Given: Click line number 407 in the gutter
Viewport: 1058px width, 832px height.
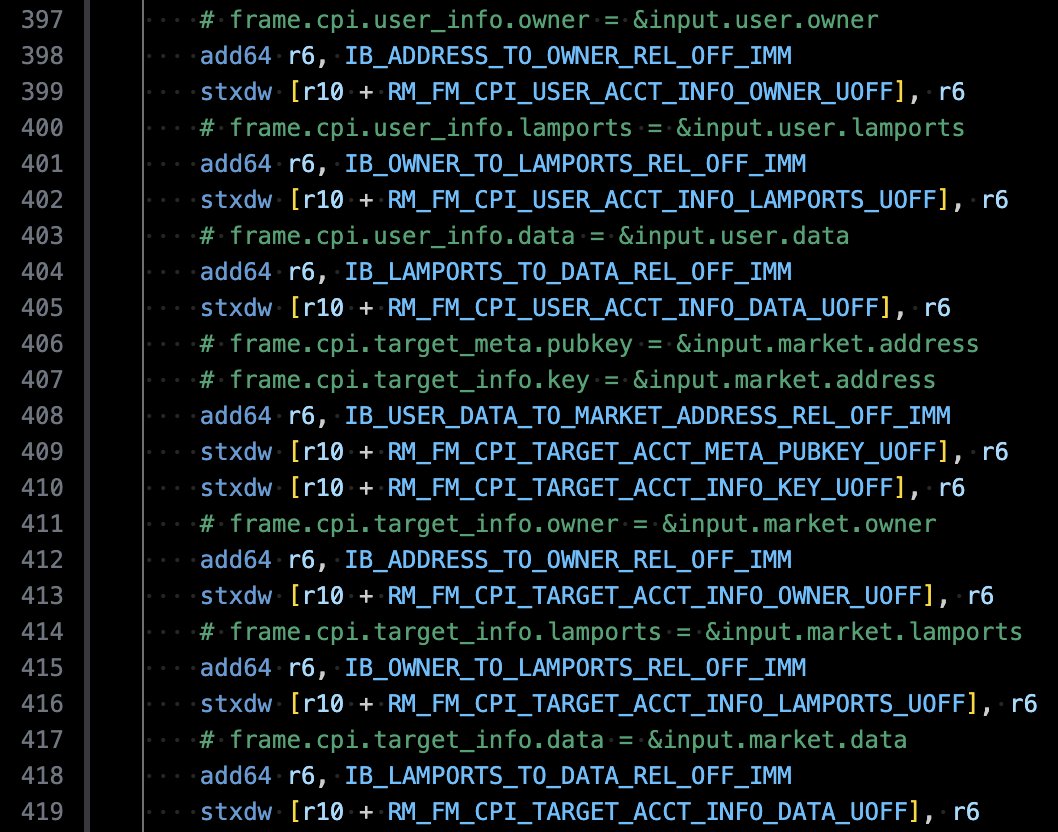Looking at the screenshot, I should [x=42, y=379].
